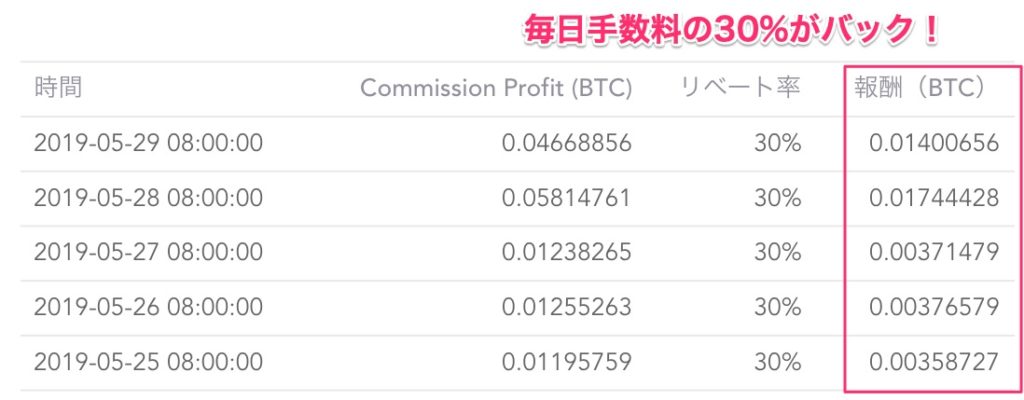Viewport: 1024px width, 400px height.
Task: Click reward value 0.01744428
Action: [x=934, y=198]
